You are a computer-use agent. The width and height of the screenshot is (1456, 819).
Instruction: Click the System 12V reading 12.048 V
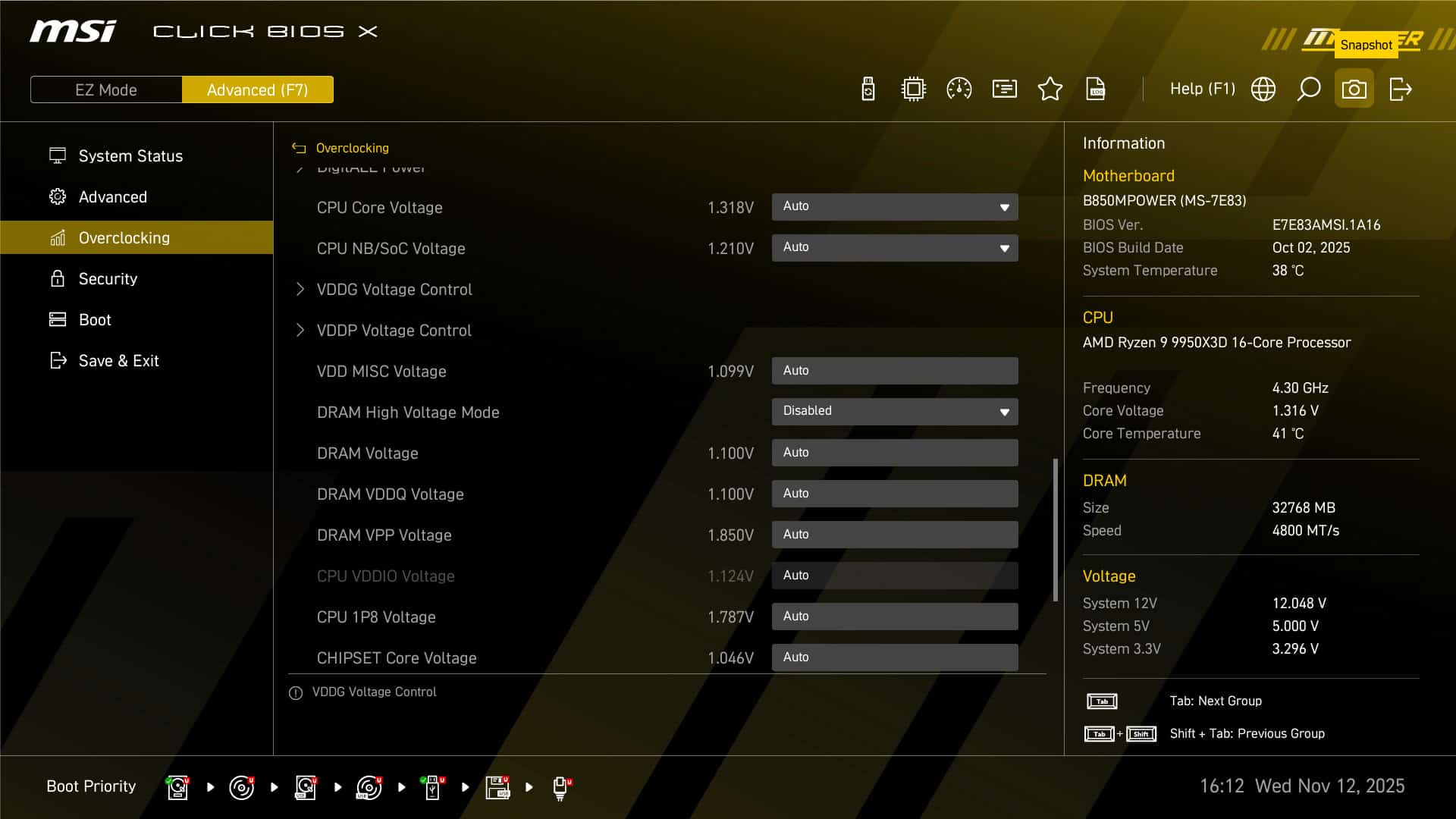click(1299, 604)
